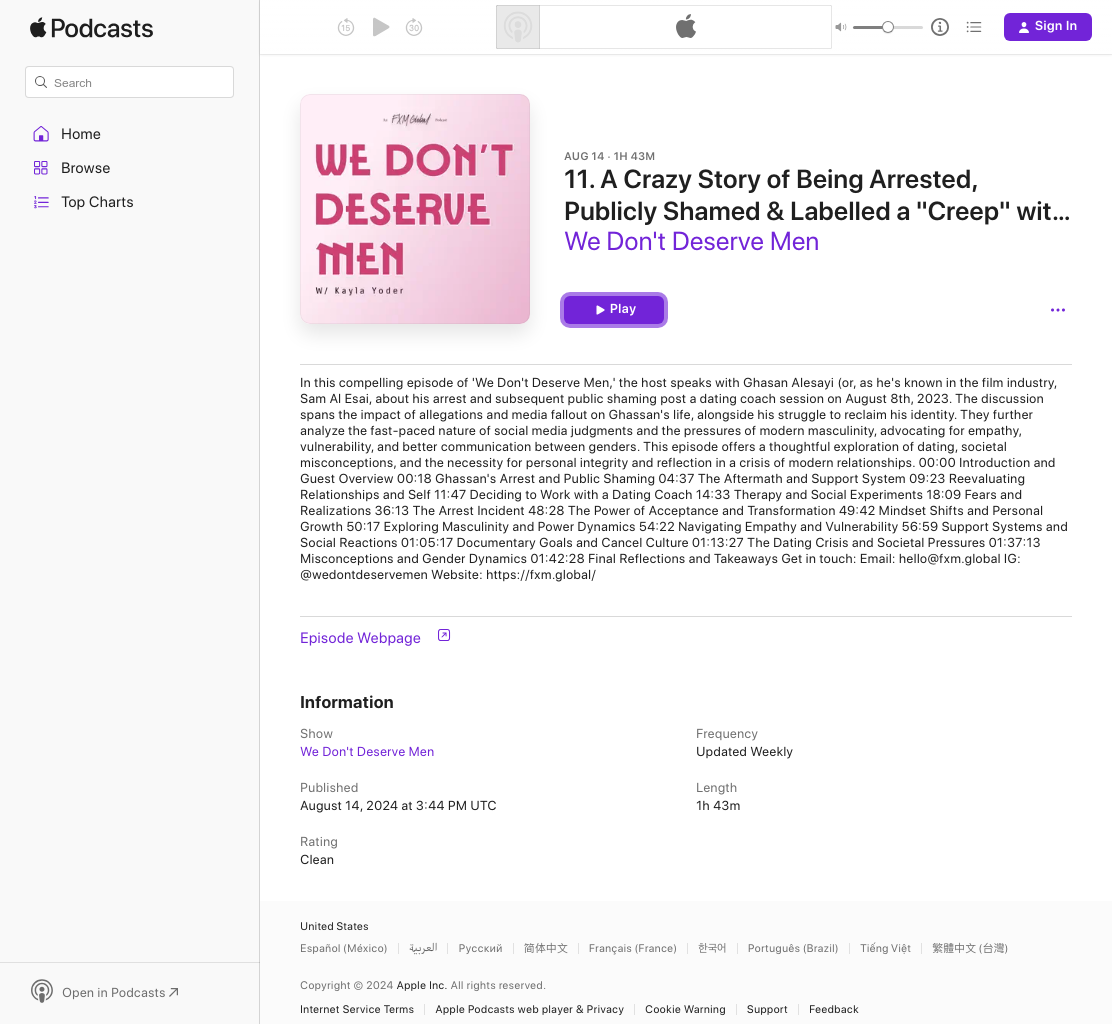1112x1024 pixels.
Task: Switch language to Español (México)
Action: point(343,948)
